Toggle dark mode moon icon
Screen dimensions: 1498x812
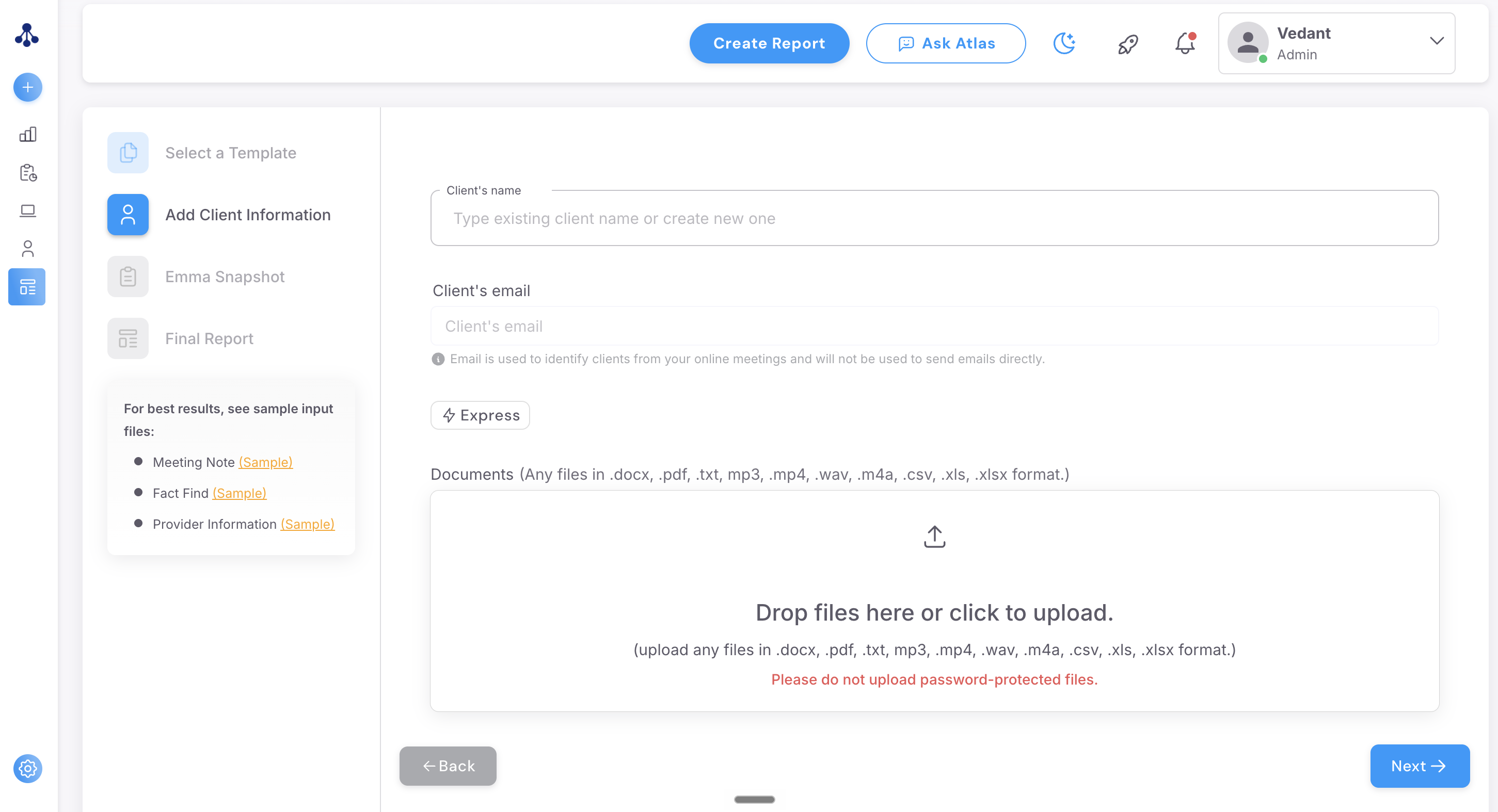[1064, 44]
